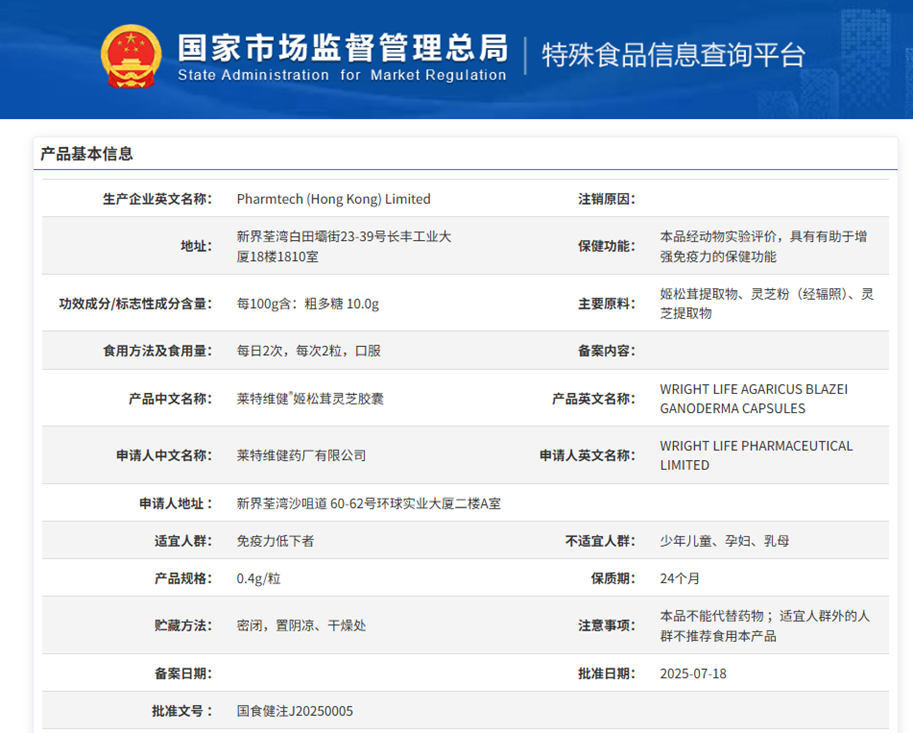Click the 国家市场监督管理总局 header title
Viewport: 913px width, 733px height.
tap(342, 47)
